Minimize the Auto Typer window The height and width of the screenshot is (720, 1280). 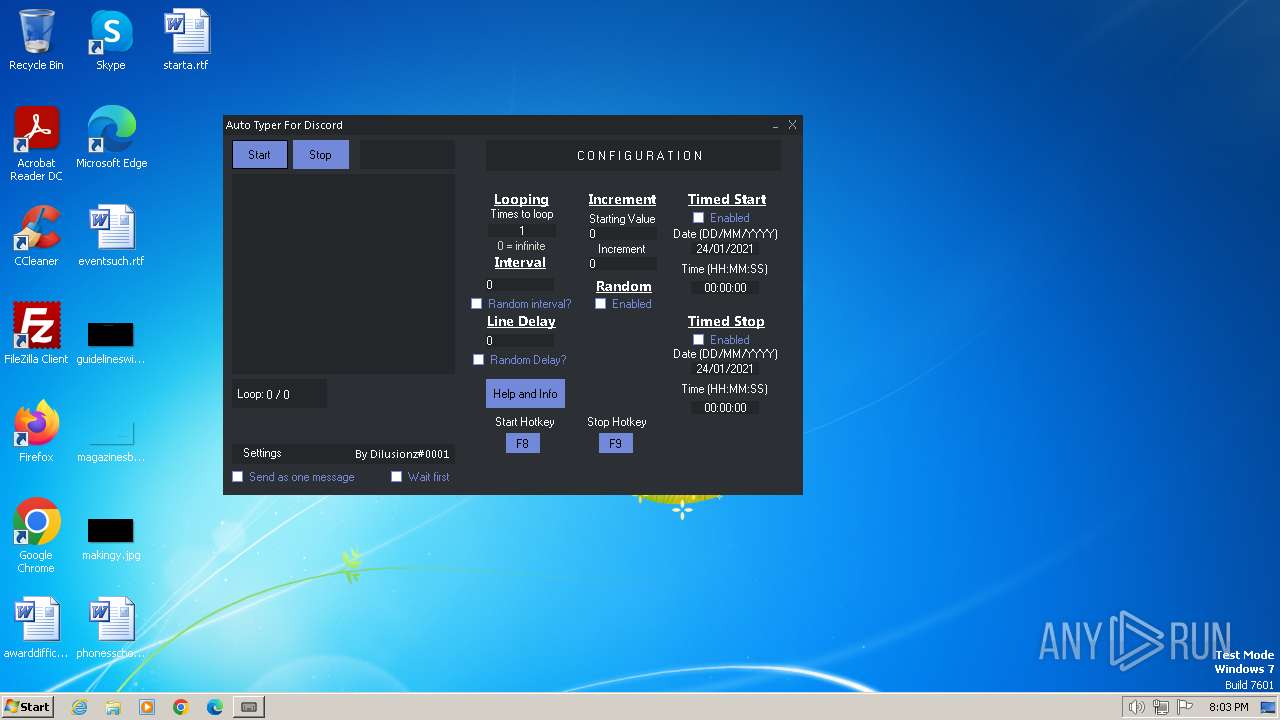[775, 125]
